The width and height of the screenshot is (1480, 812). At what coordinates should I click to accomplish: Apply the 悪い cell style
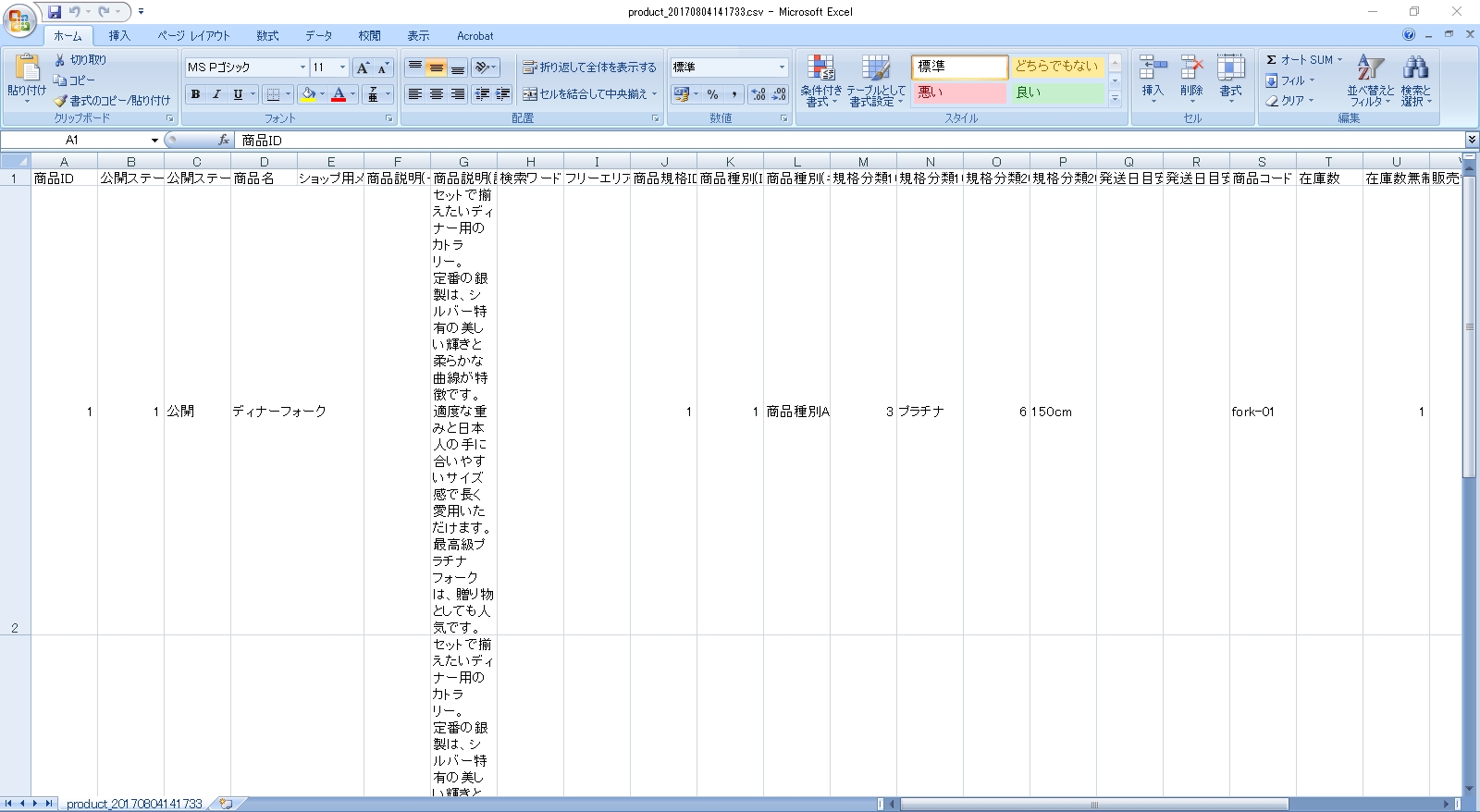(959, 92)
